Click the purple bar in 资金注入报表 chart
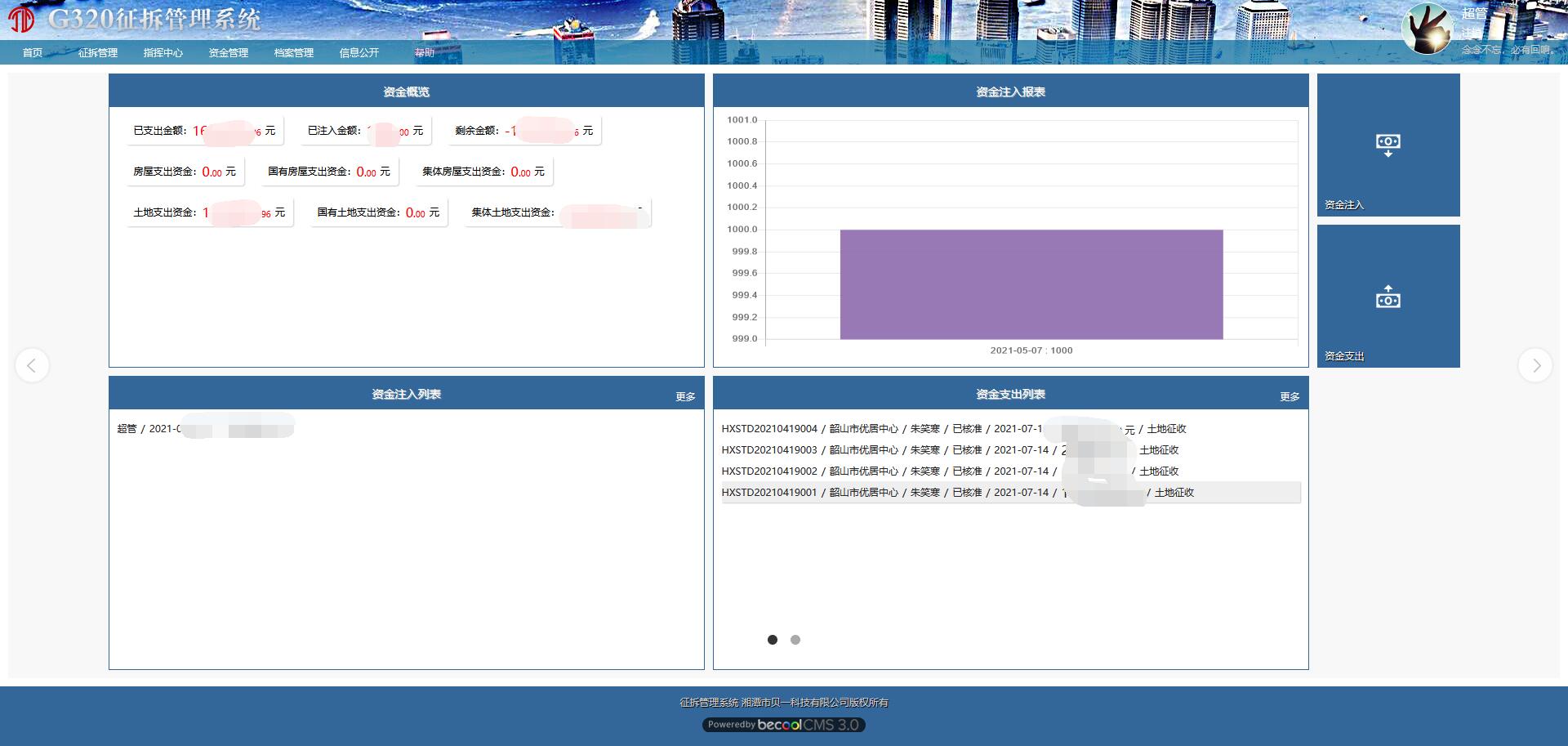Screen dimensions: 1568x746 pos(1031,284)
